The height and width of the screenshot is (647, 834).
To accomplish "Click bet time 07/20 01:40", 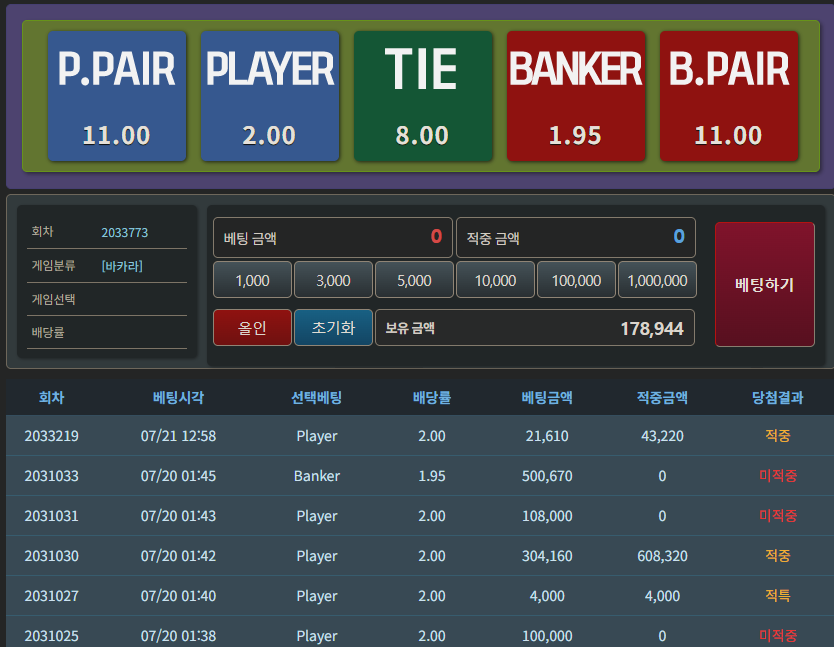I will [178, 596].
